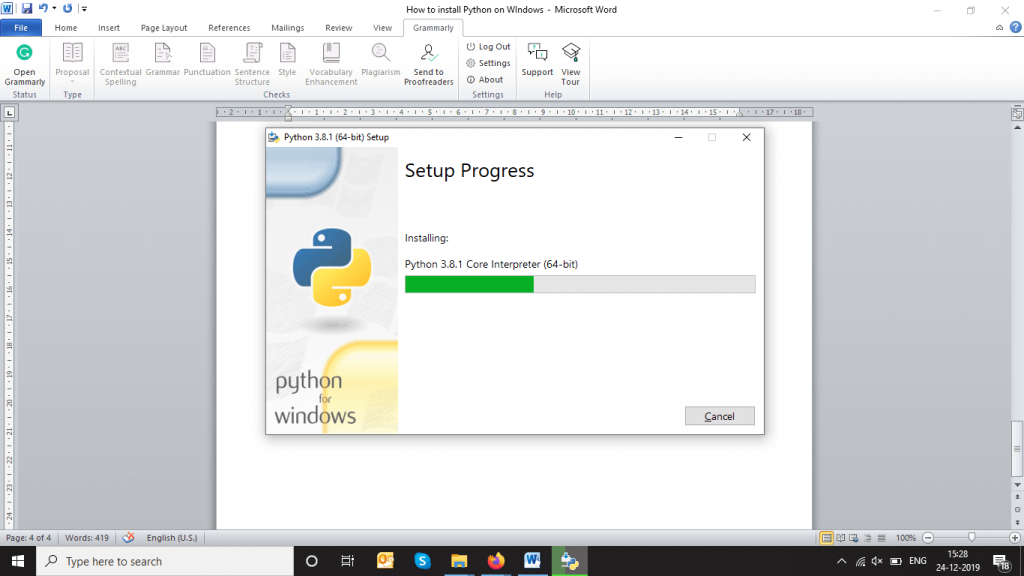
Task: Customize Quick Access Toolbar dropdown
Action: coord(84,9)
